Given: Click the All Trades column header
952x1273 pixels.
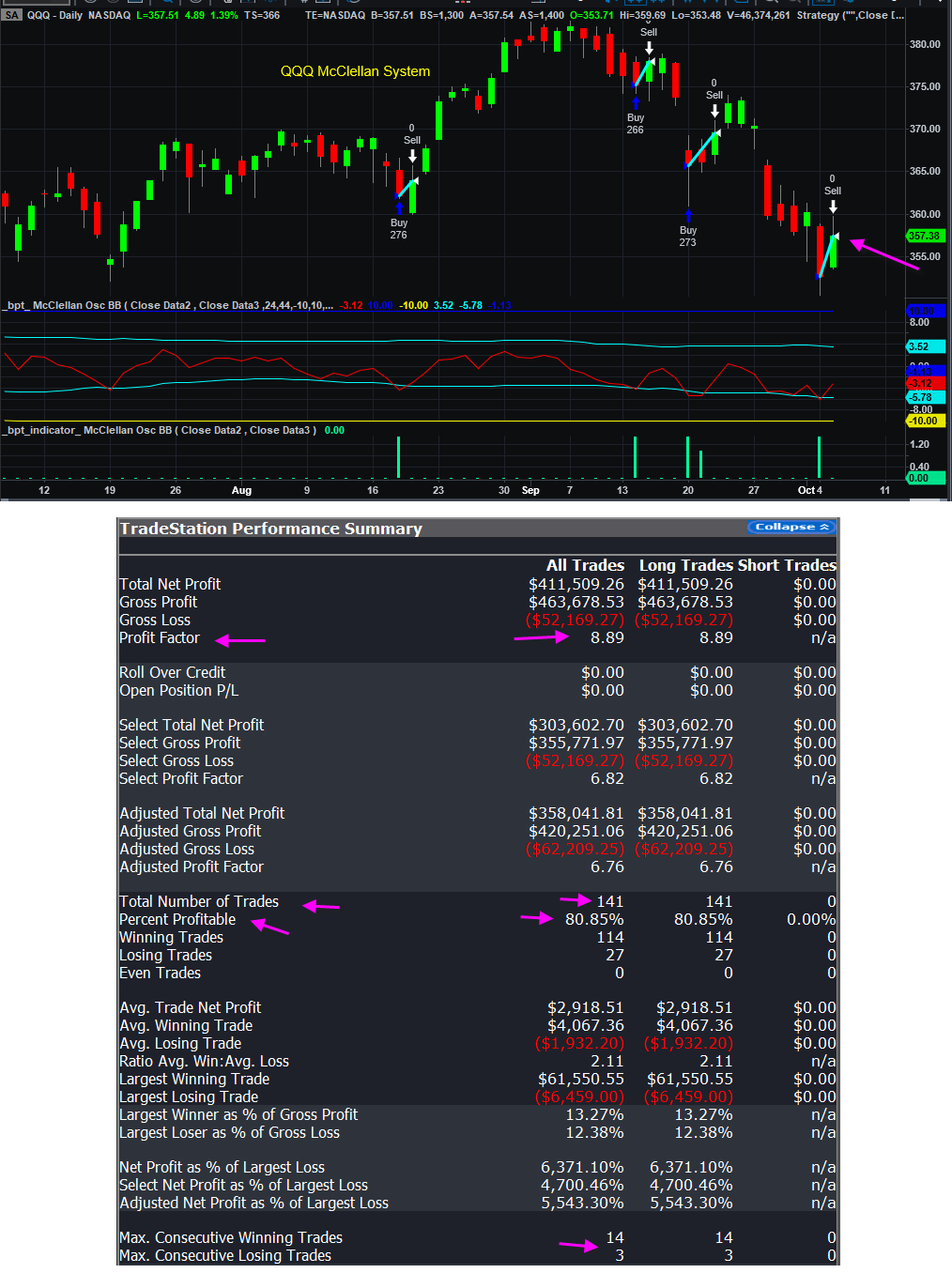Looking at the screenshot, I should 585,565.
